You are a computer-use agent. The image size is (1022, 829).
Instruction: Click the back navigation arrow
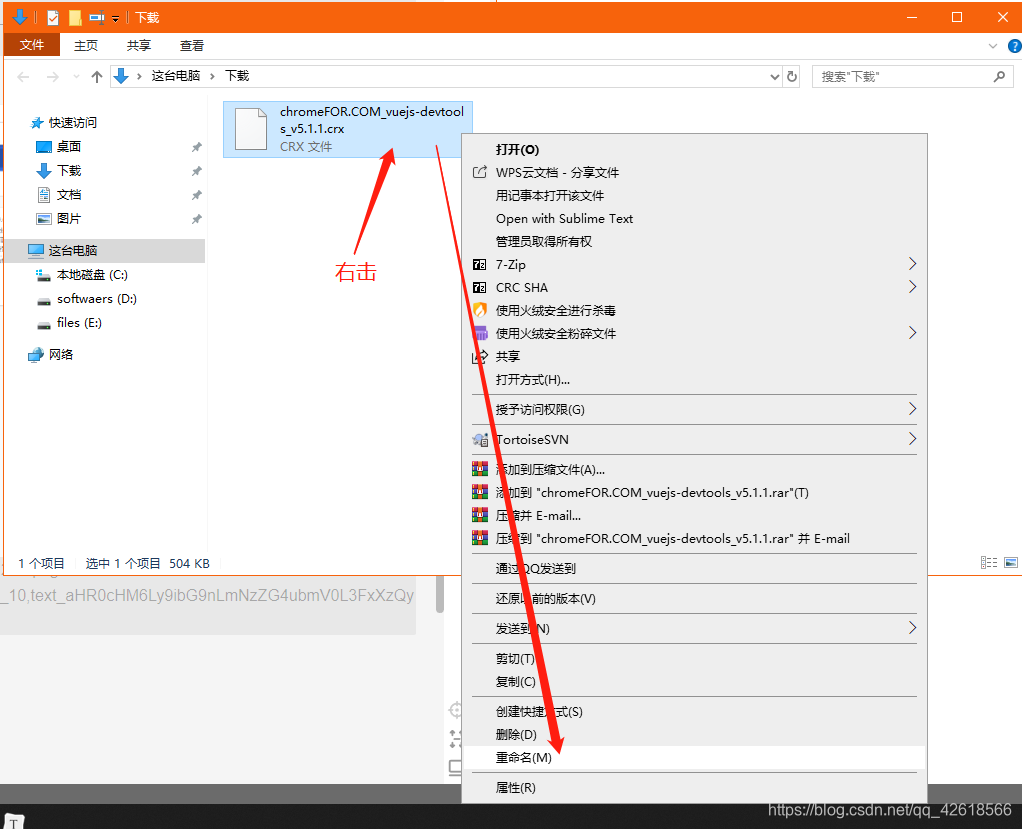(x=23, y=77)
